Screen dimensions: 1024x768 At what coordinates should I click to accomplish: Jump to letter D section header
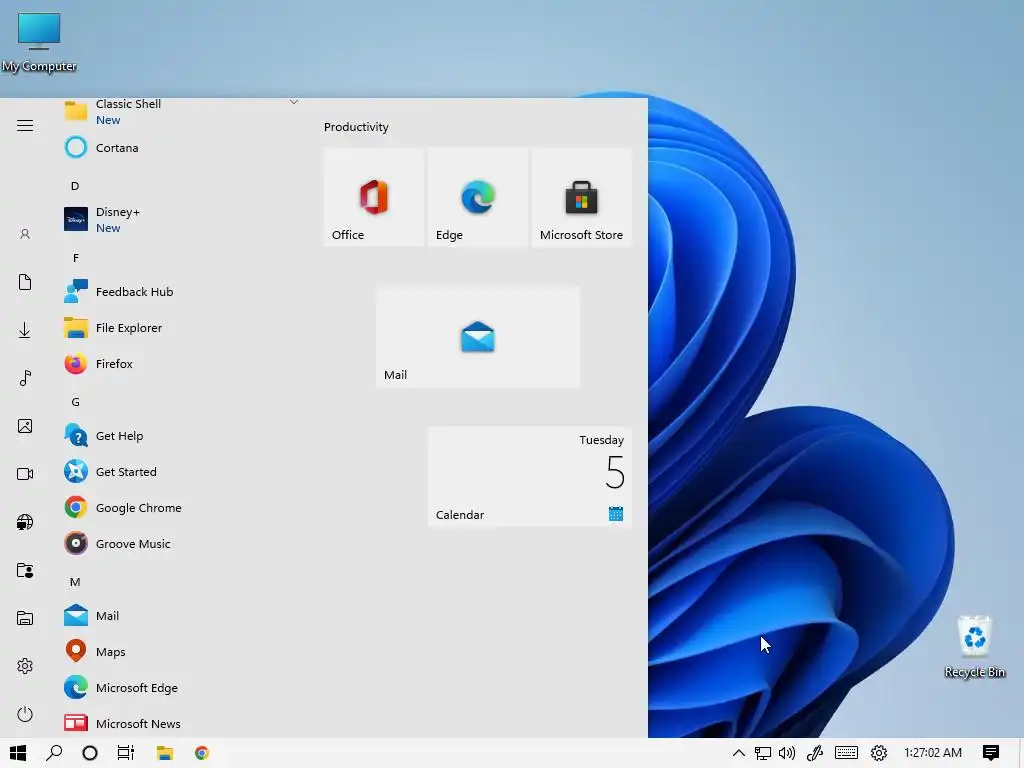(x=75, y=186)
